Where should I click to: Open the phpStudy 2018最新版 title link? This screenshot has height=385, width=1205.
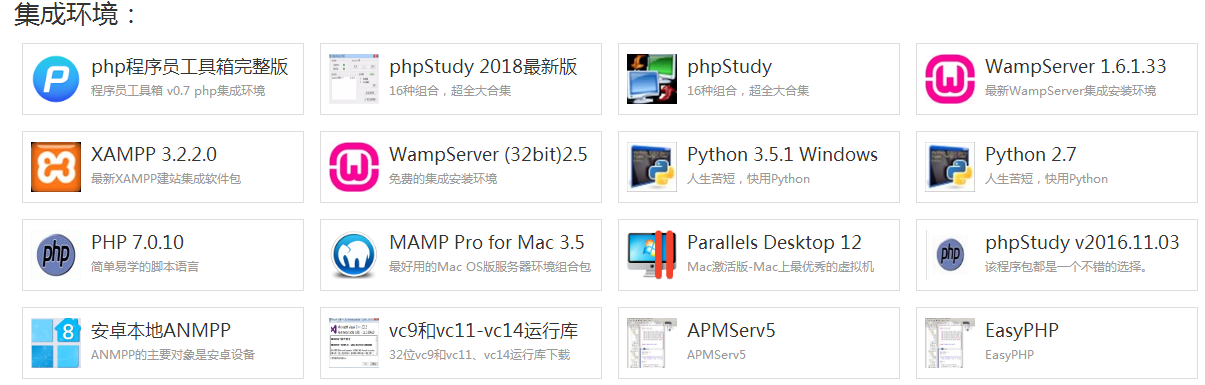point(483,67)
